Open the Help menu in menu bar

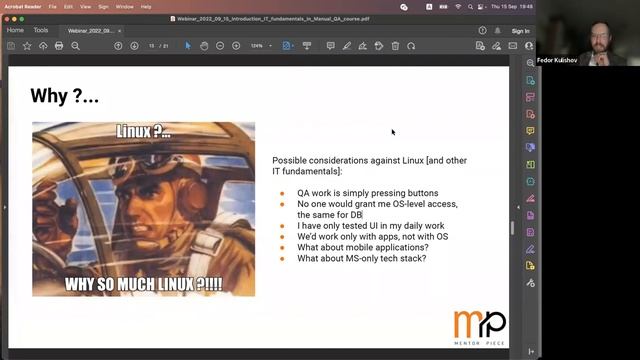(x=146, y=7)
